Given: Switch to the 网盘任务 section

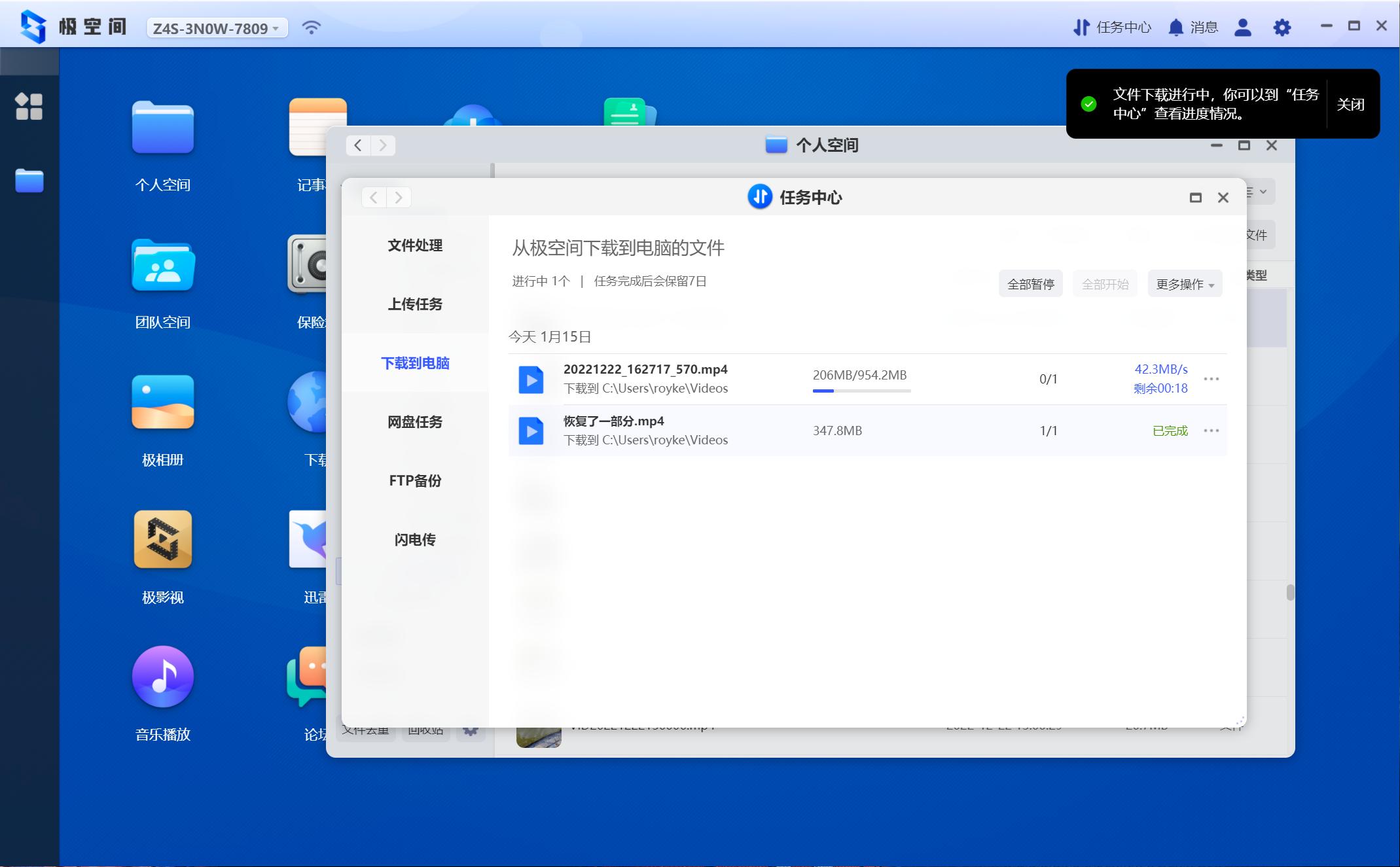Looking at the screenshot, I should click(415, 422).
